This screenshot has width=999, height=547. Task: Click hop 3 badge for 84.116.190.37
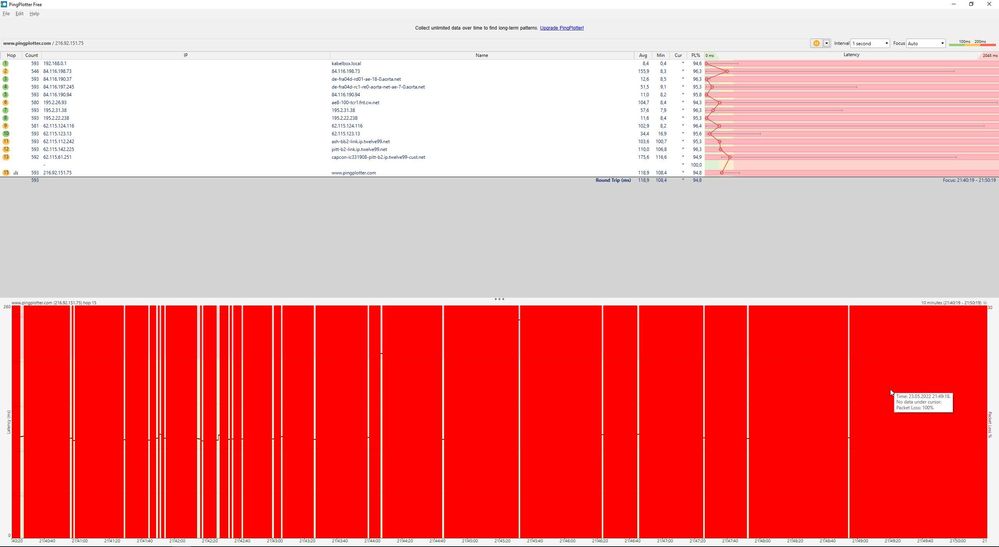(x=6, y=79)
